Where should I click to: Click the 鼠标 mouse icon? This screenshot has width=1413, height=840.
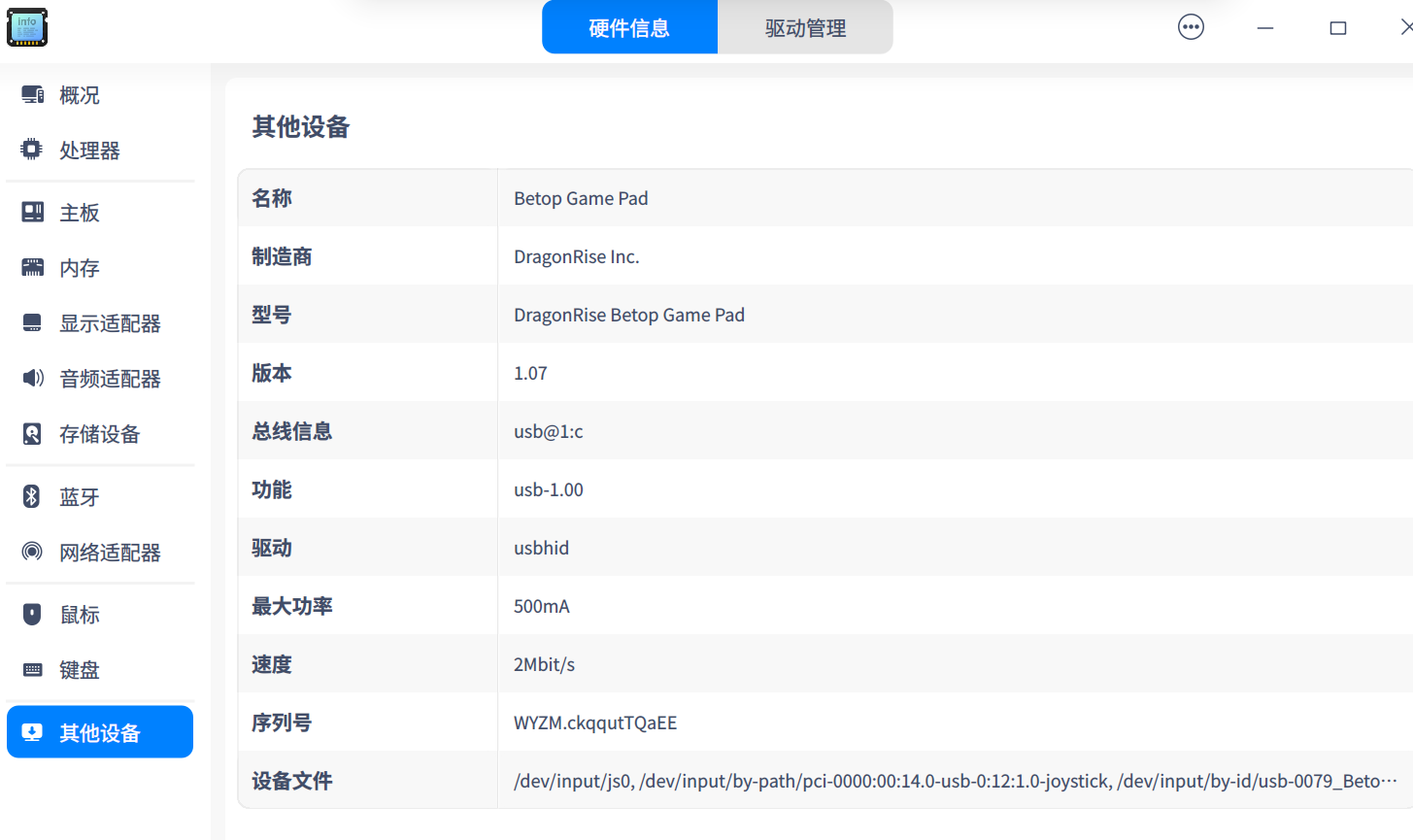(32, 614)
